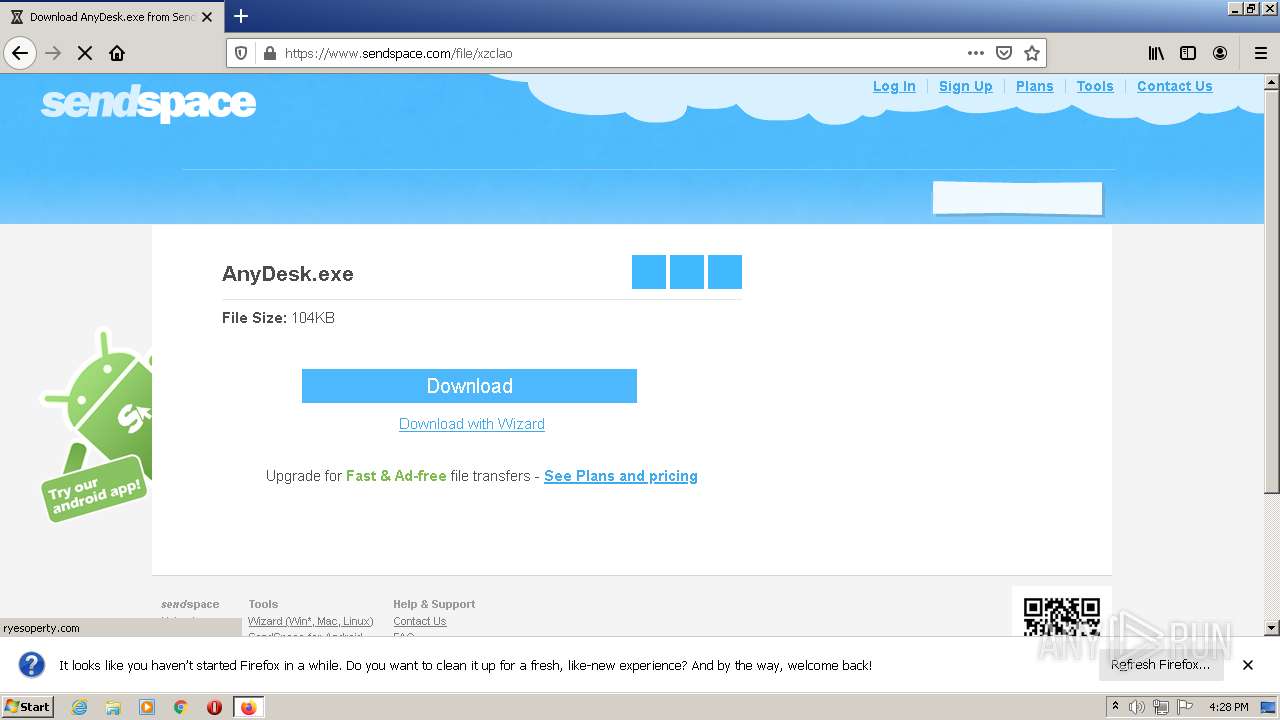Image resolution: width=1280 pixels, height=720 pixels.
Task: Open the system tray volume icon
Action: click(x=1137, y=707)
